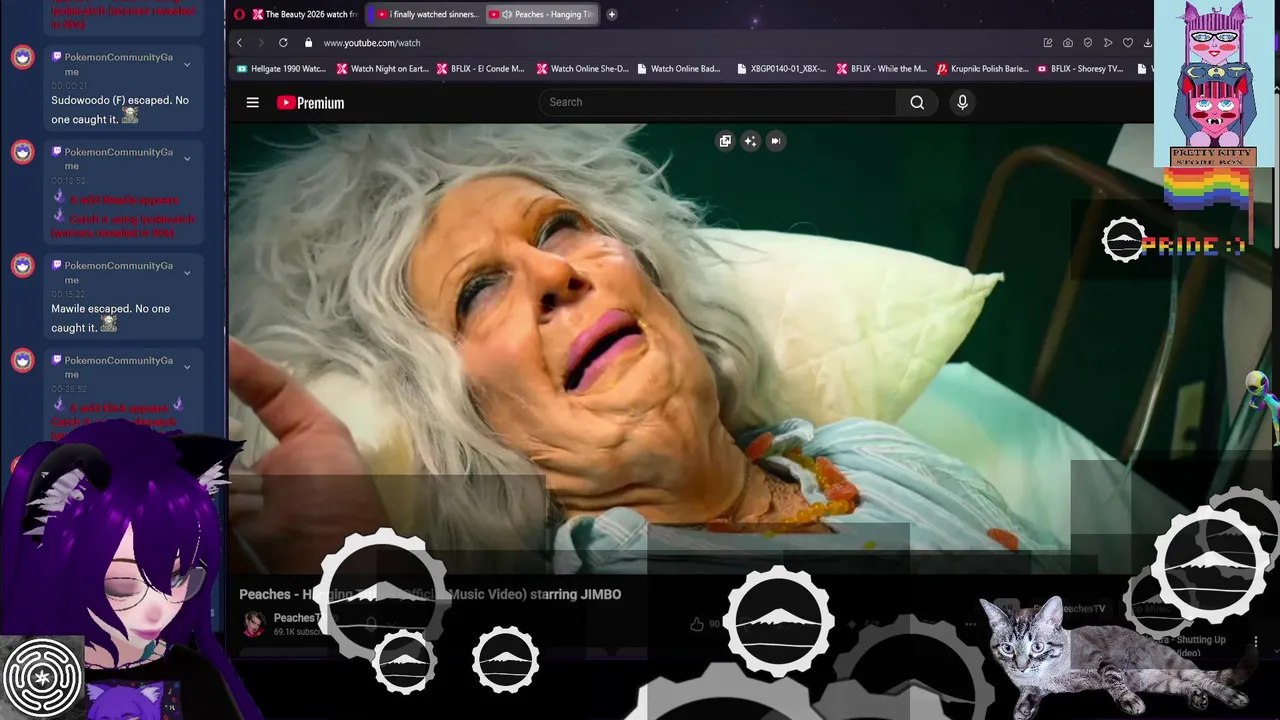1280x720 pixels.
Task: Click the browser forward arrow
Action: [x=261, y=43]
